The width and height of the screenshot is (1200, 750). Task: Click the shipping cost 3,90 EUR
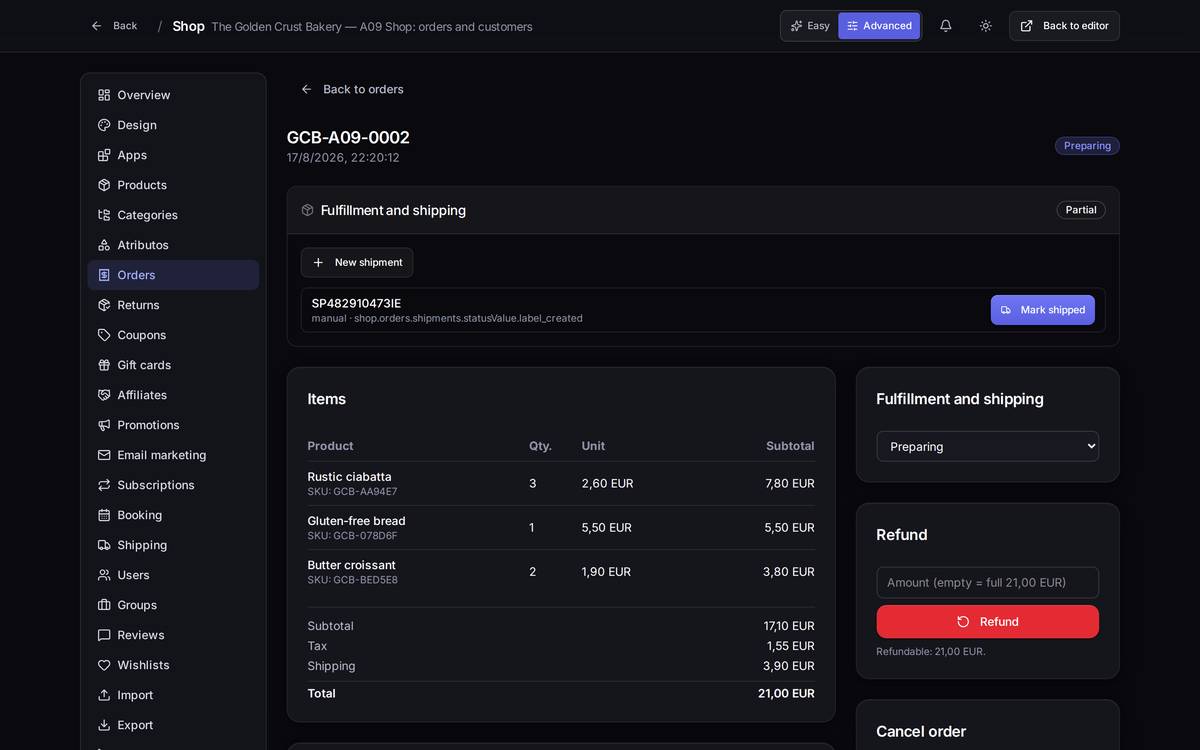(x=789, y=666)
